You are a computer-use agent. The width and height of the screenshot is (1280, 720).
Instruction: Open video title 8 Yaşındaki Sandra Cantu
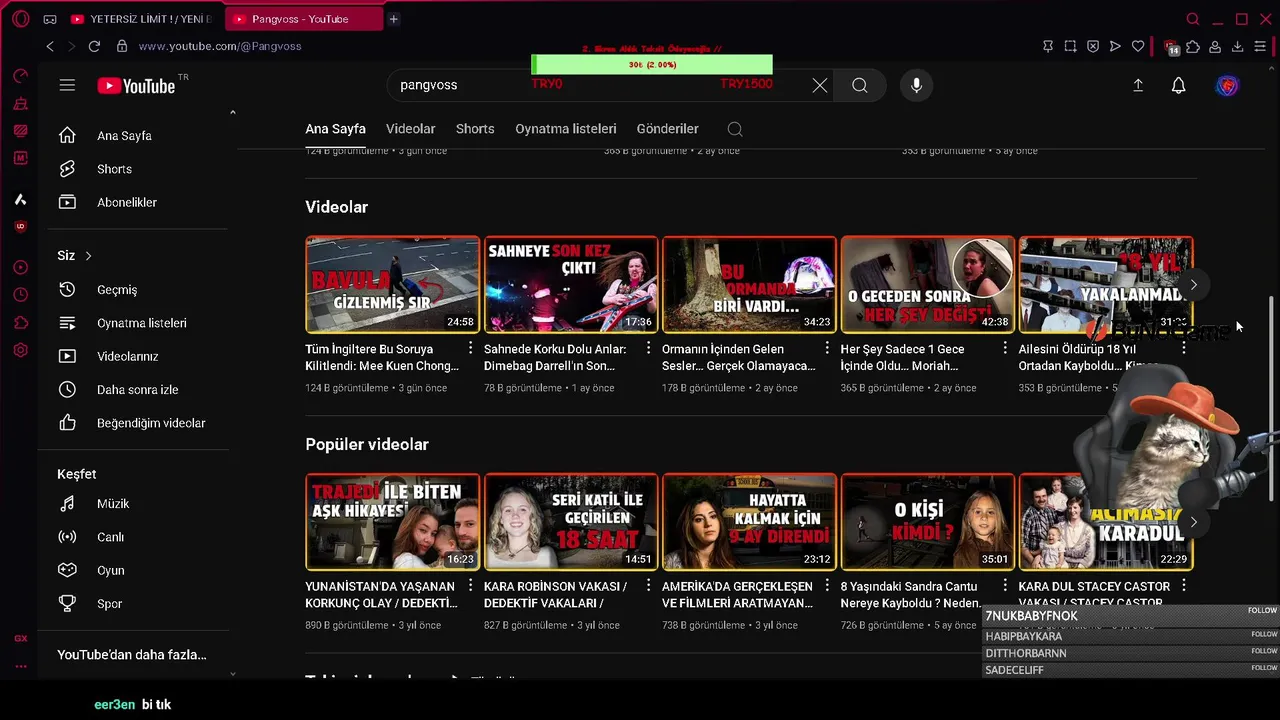tap(910, 594)
